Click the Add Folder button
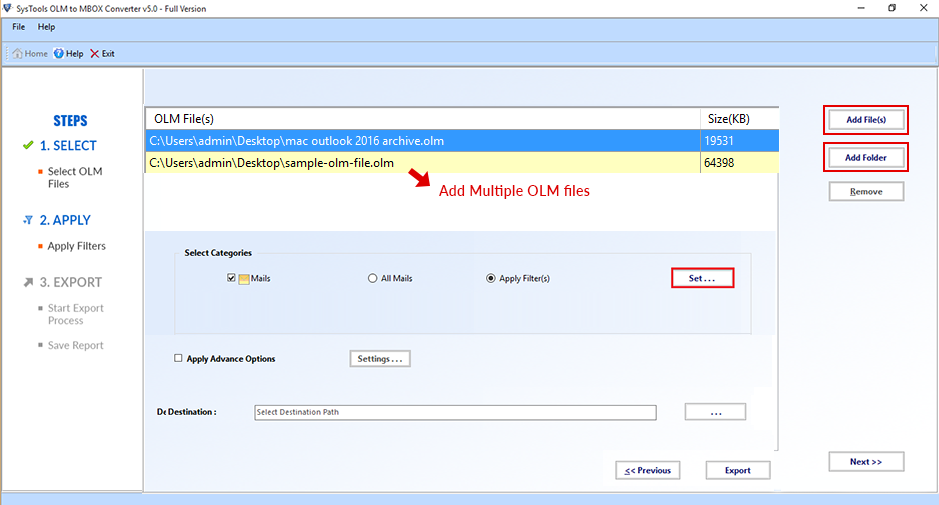 [866, 158]
